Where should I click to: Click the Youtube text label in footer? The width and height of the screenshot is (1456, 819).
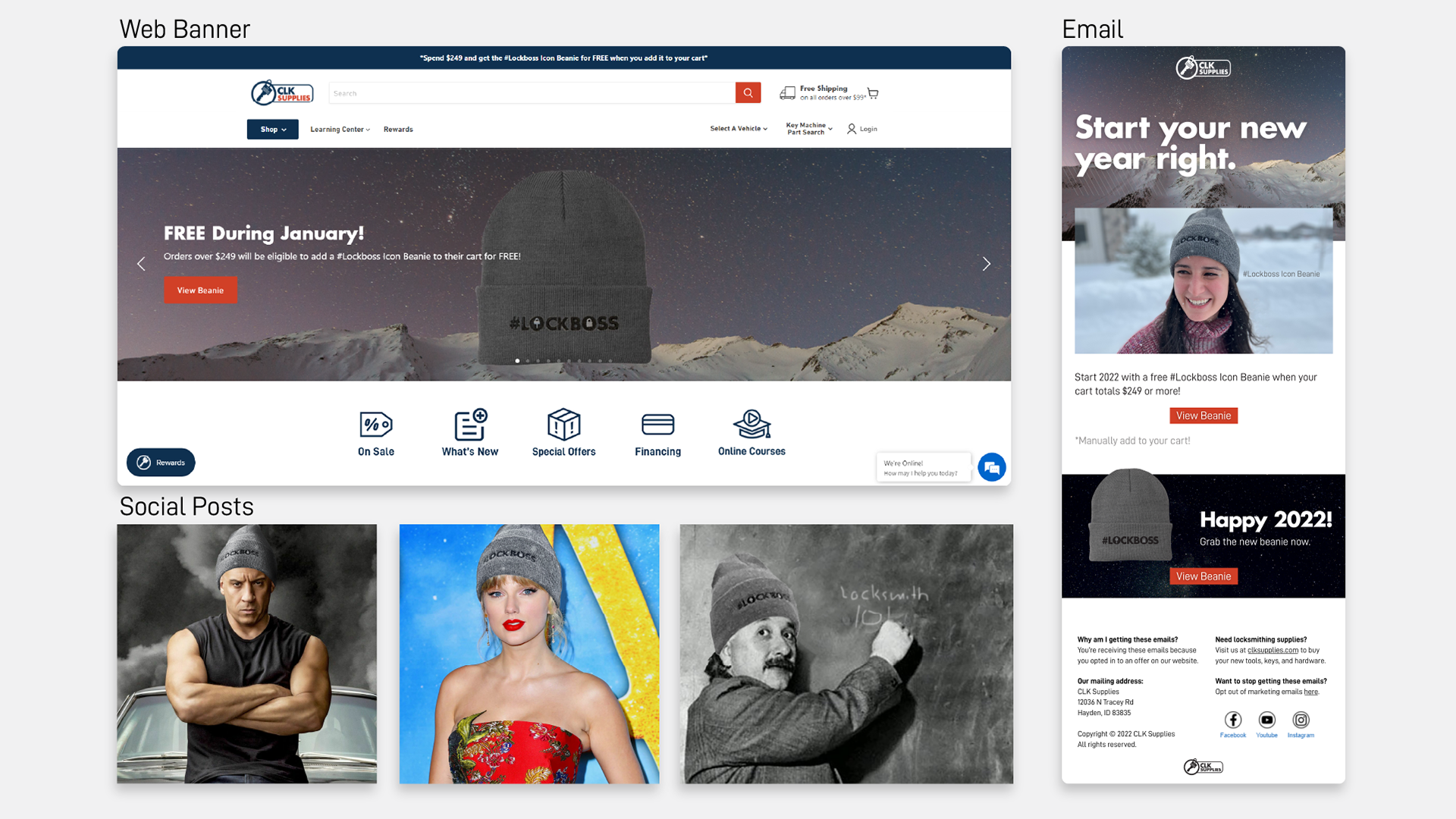tap(1267, 736)
